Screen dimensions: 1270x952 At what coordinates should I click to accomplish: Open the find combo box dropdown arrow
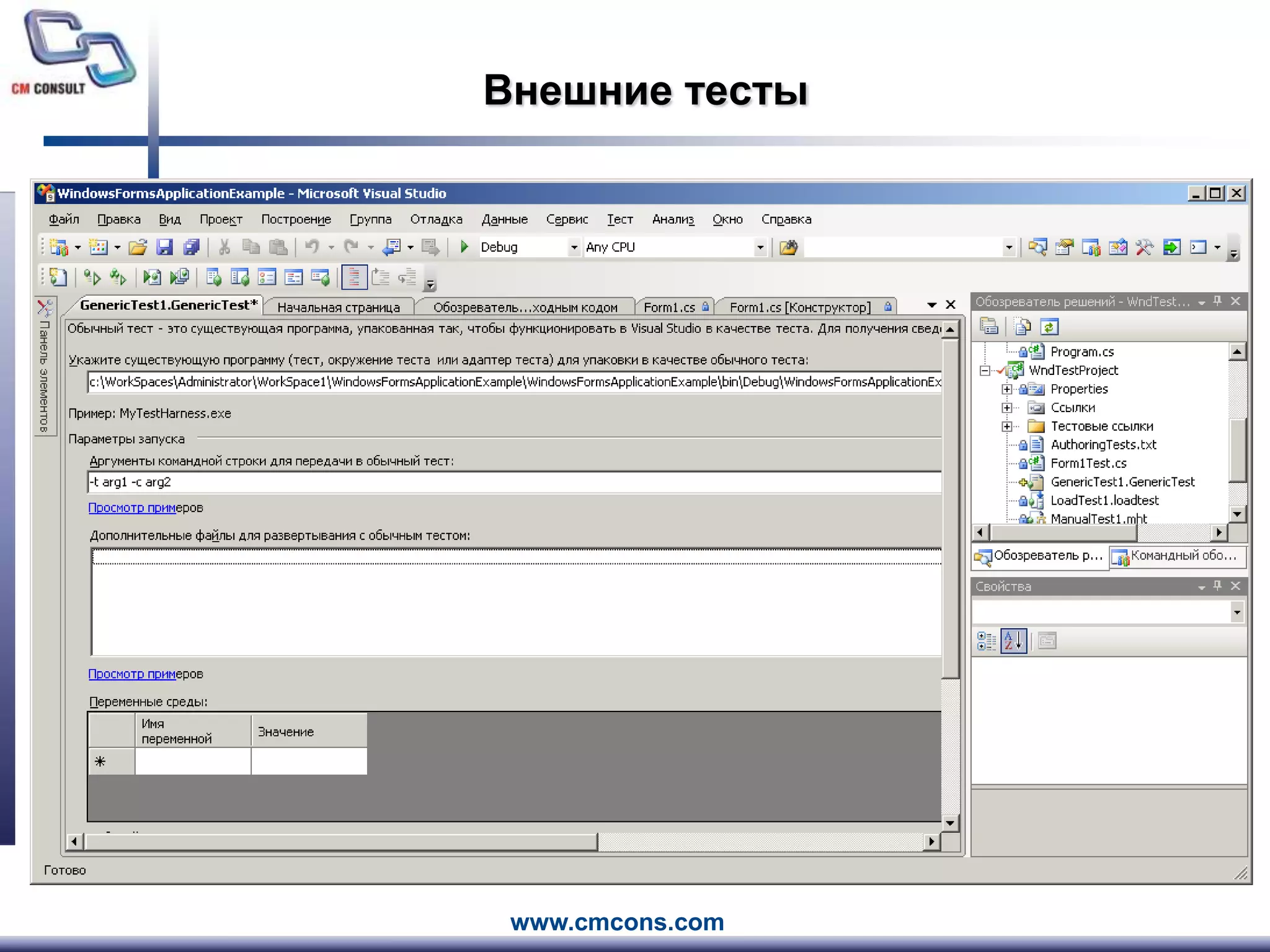click(x=1009, y=247)
